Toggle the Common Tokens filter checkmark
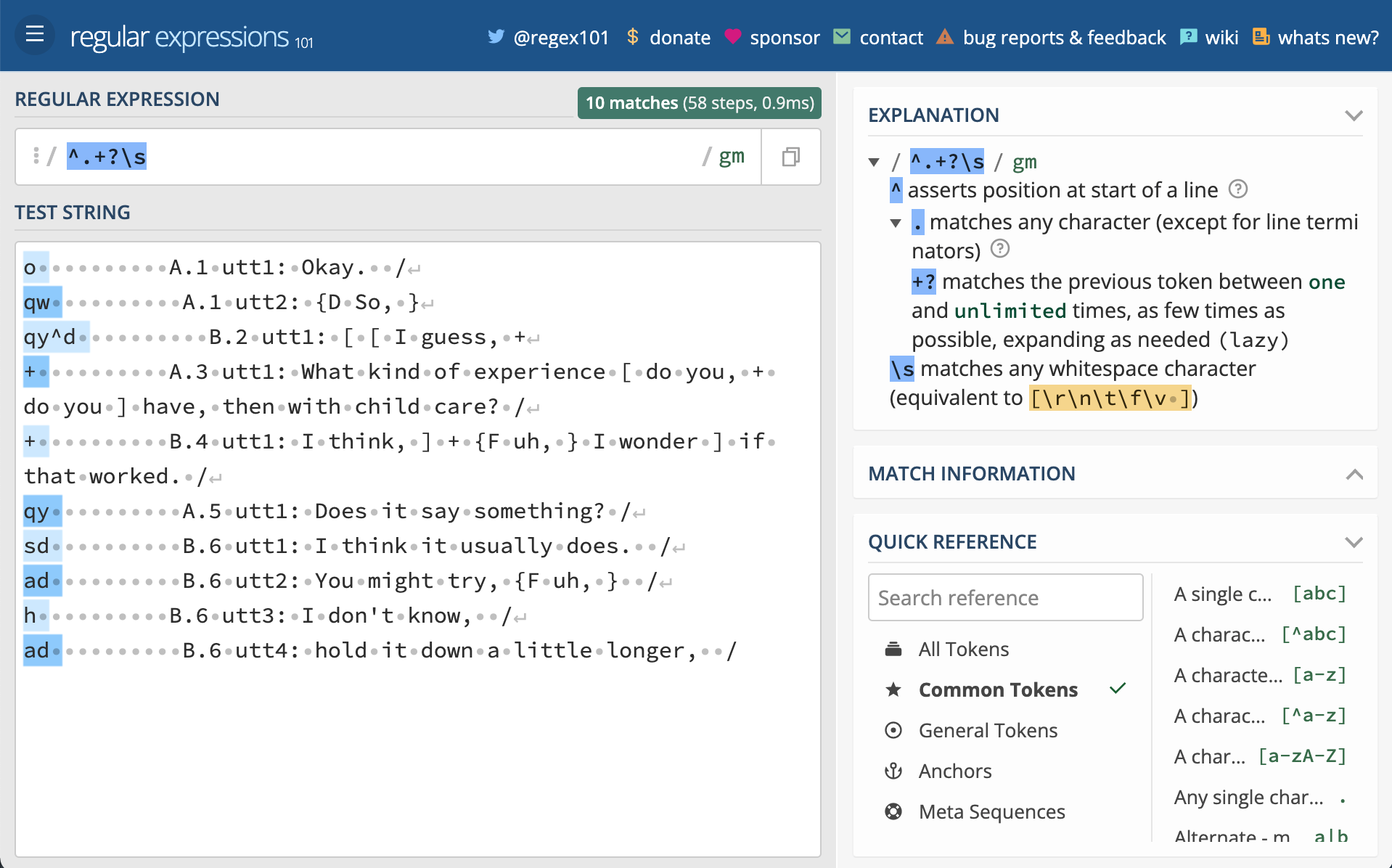 coord(1117,689)
